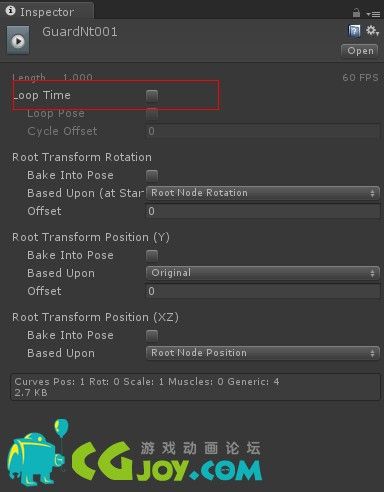This screenshot has width=384, height=492.
Task: Select the Inspector tab
Action: point(47,11)
